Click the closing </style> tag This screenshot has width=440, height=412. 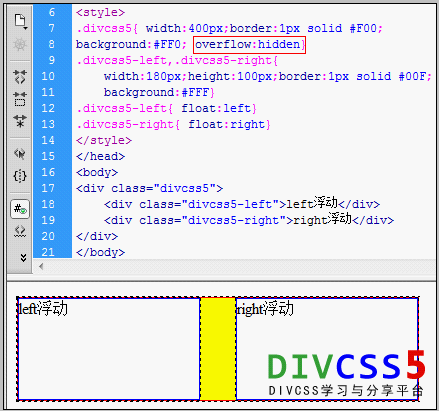[x=104, y=140]
